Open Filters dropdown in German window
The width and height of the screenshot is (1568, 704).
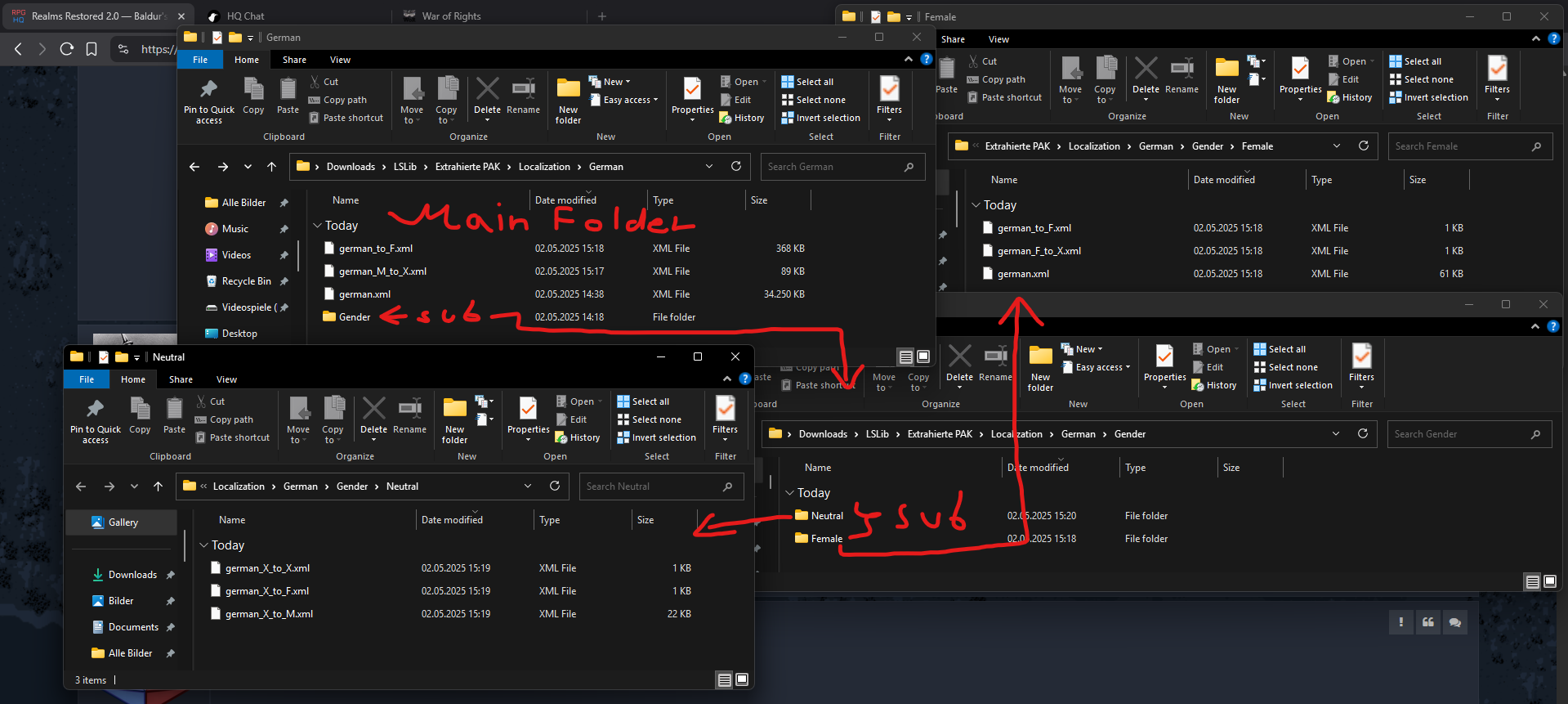(x=889, y=100)
